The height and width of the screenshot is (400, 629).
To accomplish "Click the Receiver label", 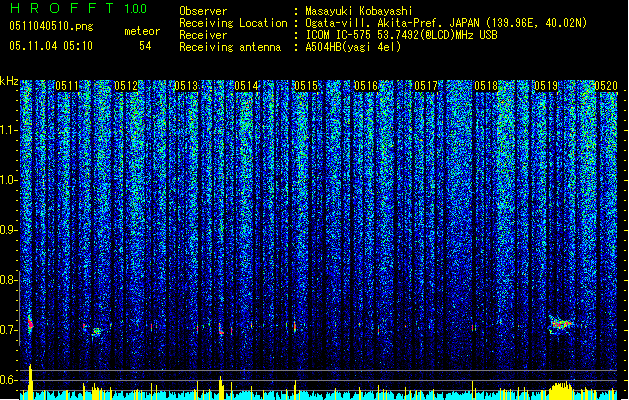I will [x=203, y=35].
